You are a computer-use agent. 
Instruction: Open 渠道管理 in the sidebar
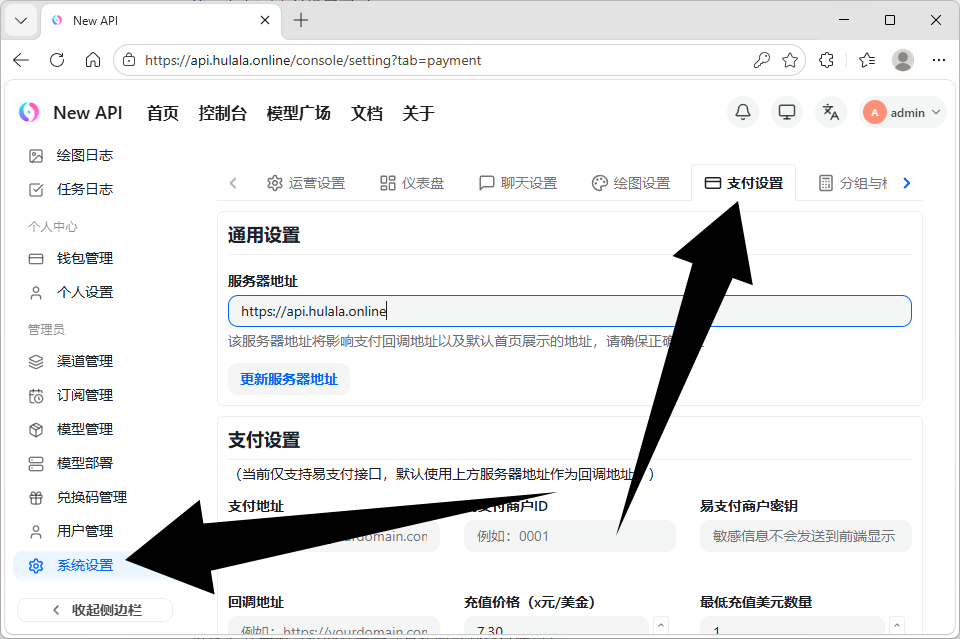point(84,361)
